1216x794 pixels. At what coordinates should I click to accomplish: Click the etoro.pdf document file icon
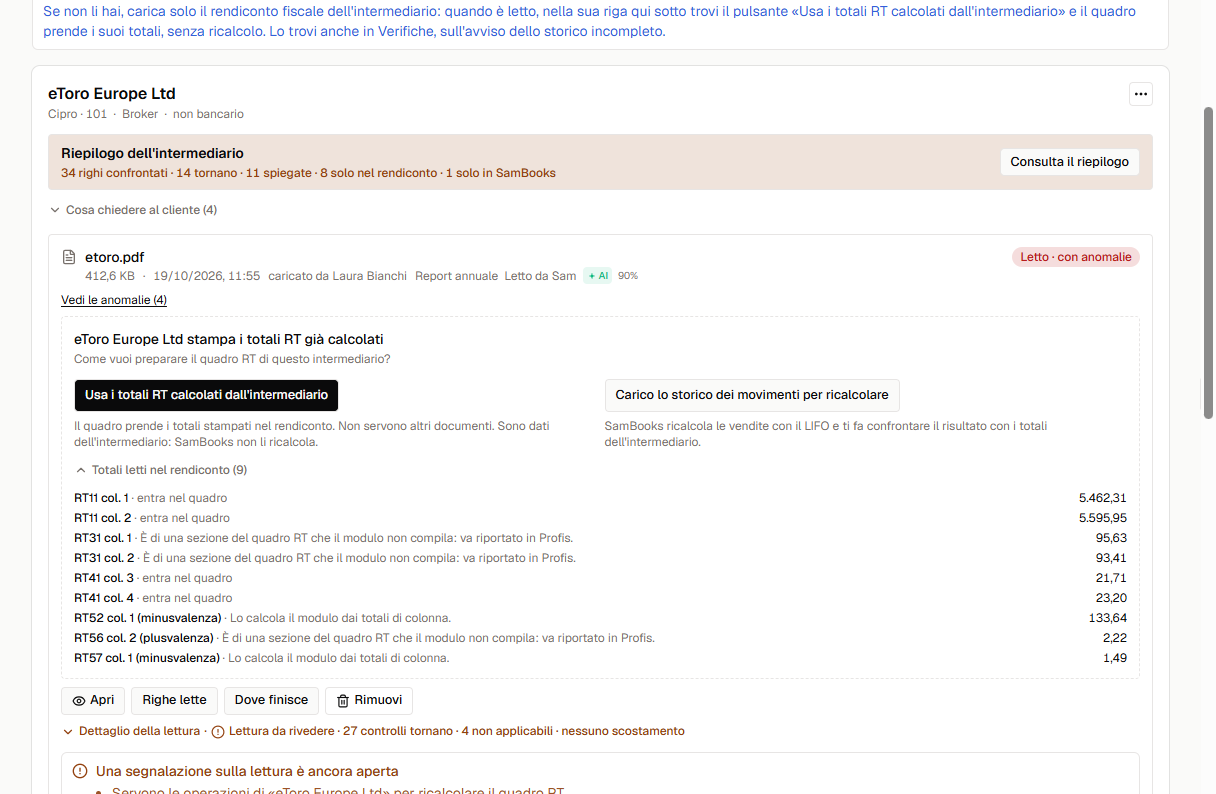pos(69,257)
